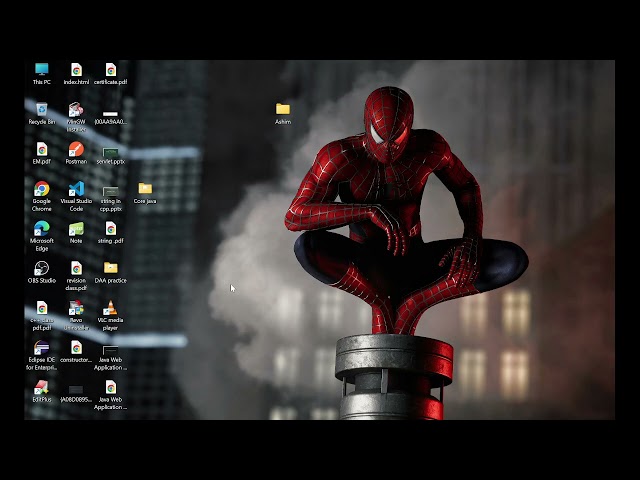Screen dimensions: 640x480
Task: Select the Ashim folder on desktop
Action: tap(283, 113)
